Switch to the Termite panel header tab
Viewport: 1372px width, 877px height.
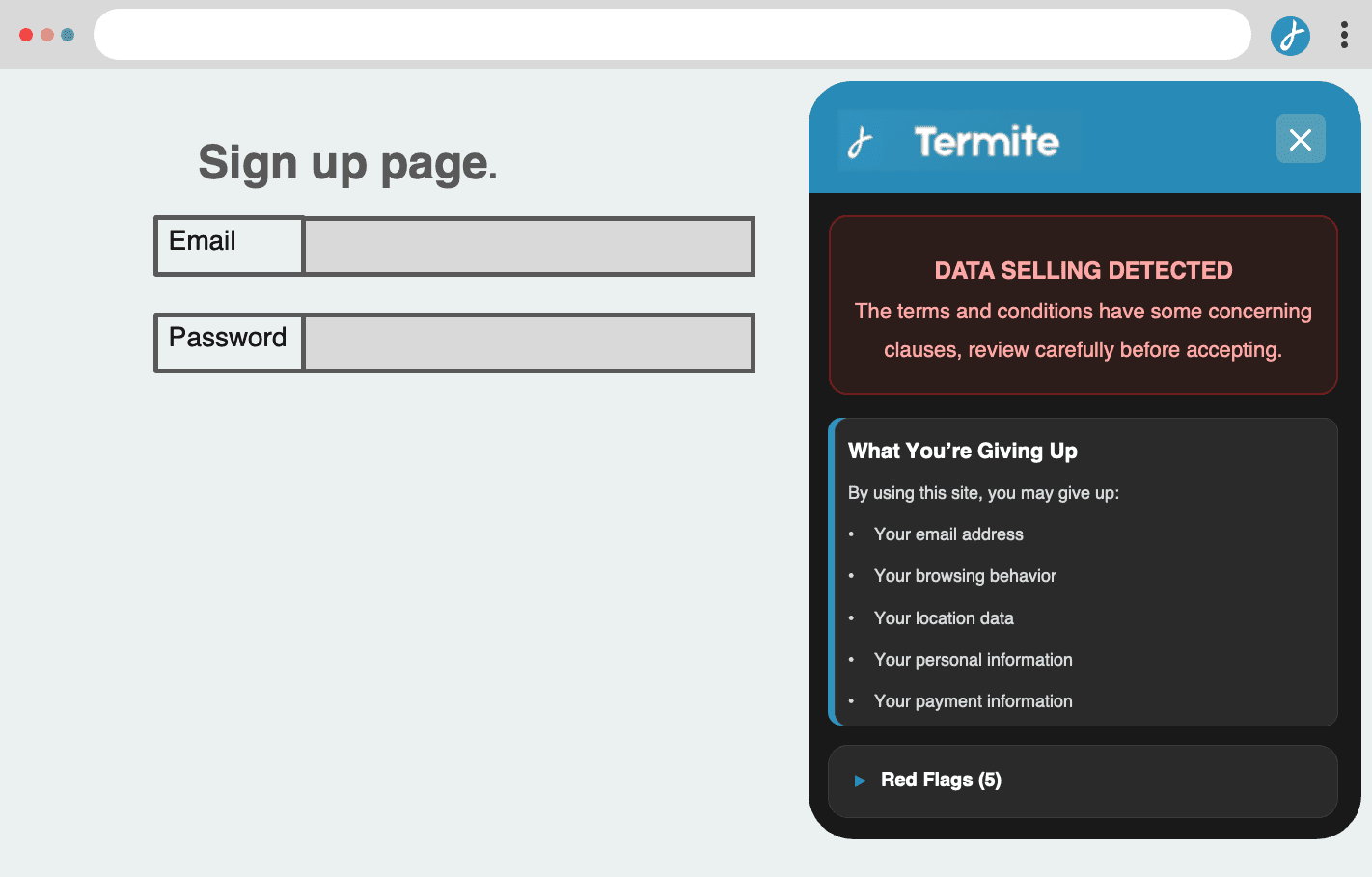1084,141
